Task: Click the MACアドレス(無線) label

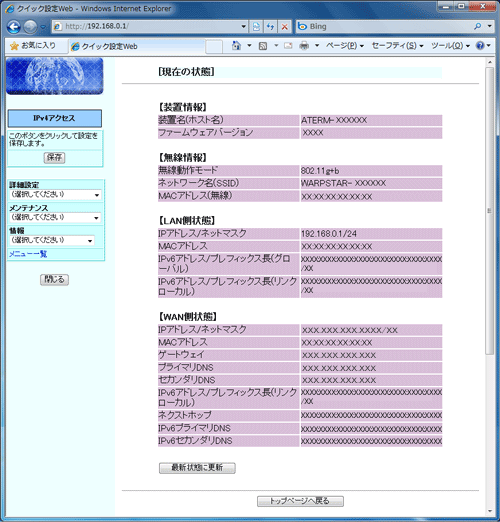Action: pos(195,196)
